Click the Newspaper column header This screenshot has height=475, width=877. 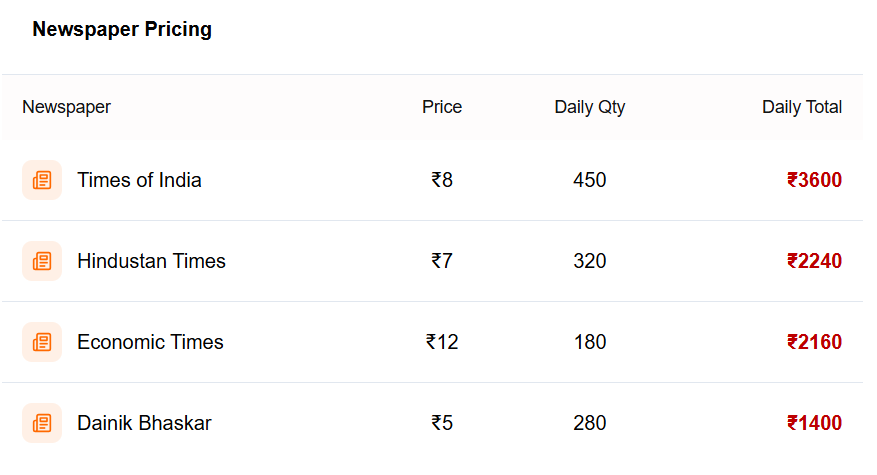coord(66,107)
